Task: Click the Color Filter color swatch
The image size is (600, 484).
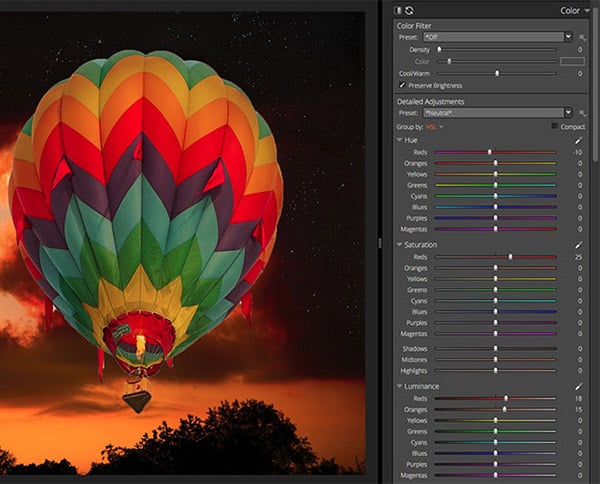Action: (572, 61)
